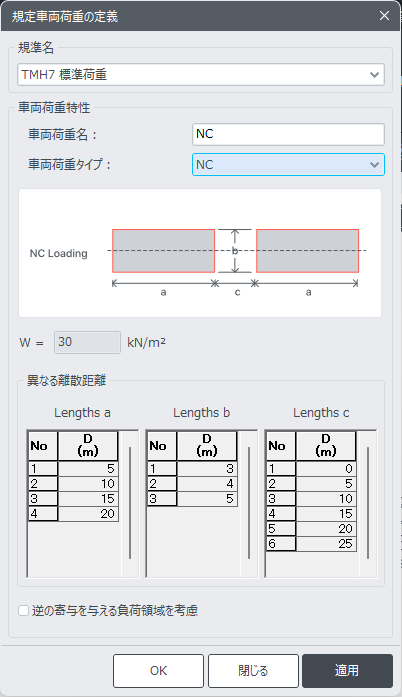Select value 4 cell in Lengths b table

(207, 484)
